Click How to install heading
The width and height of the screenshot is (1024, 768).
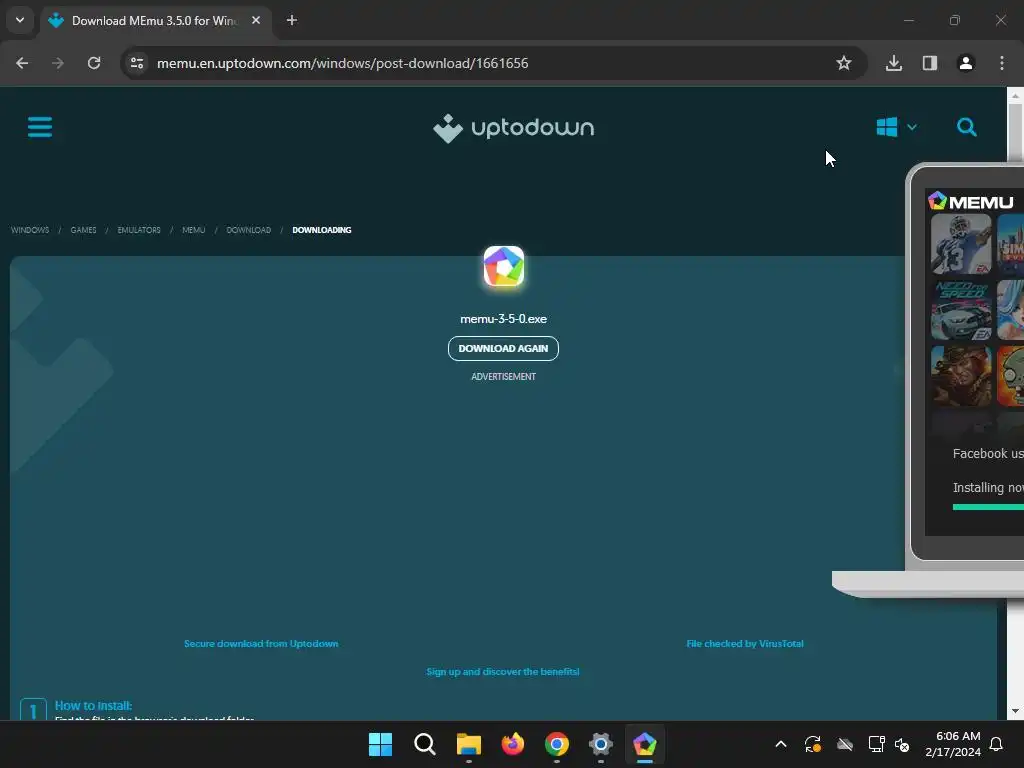93,705
